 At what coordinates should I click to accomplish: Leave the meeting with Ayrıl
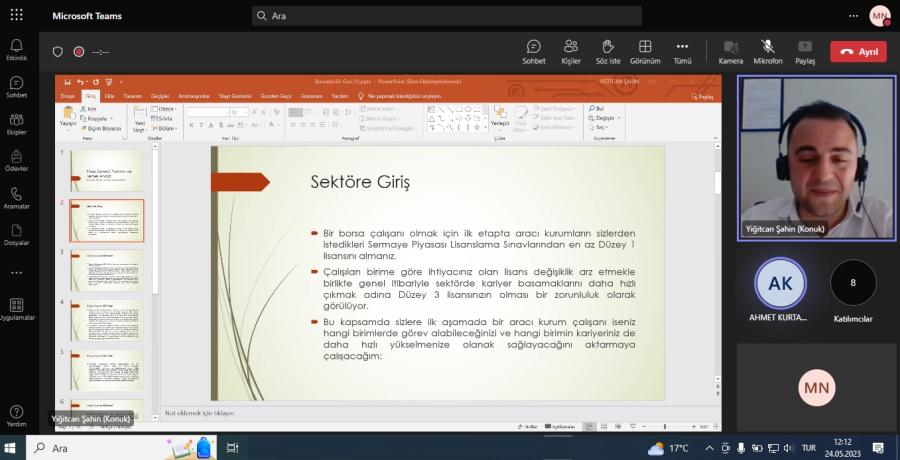tap(858, 52)
